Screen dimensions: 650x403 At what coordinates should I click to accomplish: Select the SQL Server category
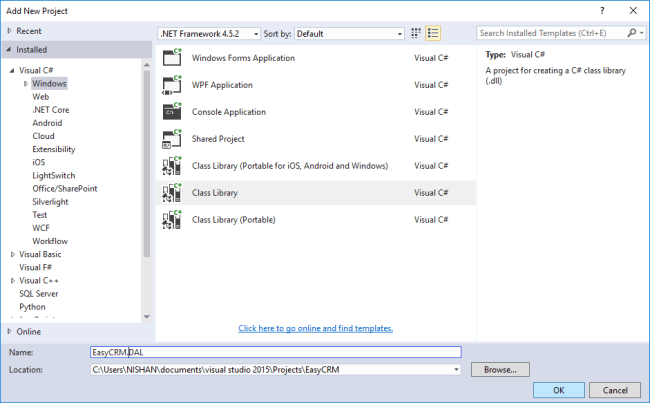[39, 294]
